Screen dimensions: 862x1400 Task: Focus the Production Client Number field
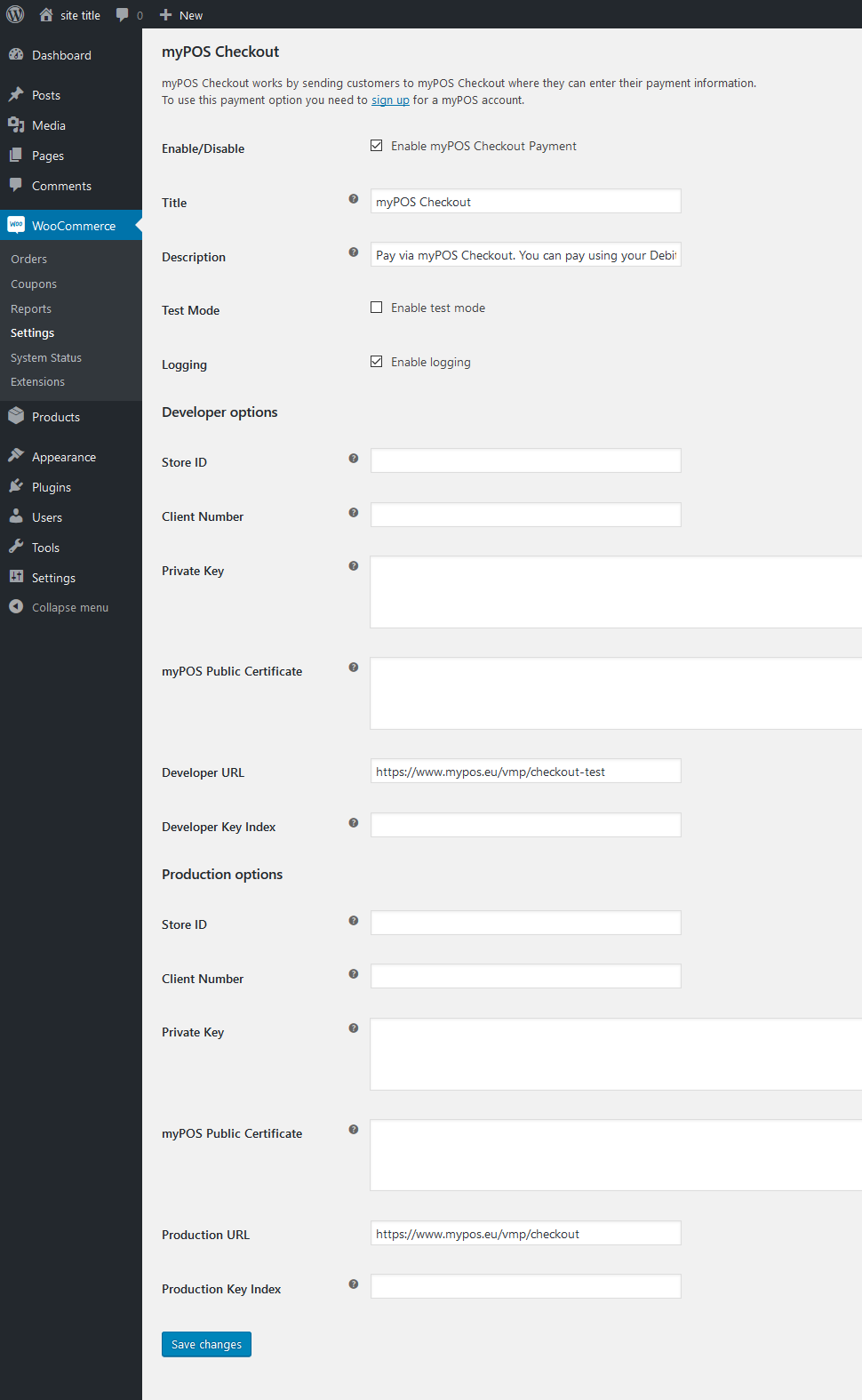526,976
